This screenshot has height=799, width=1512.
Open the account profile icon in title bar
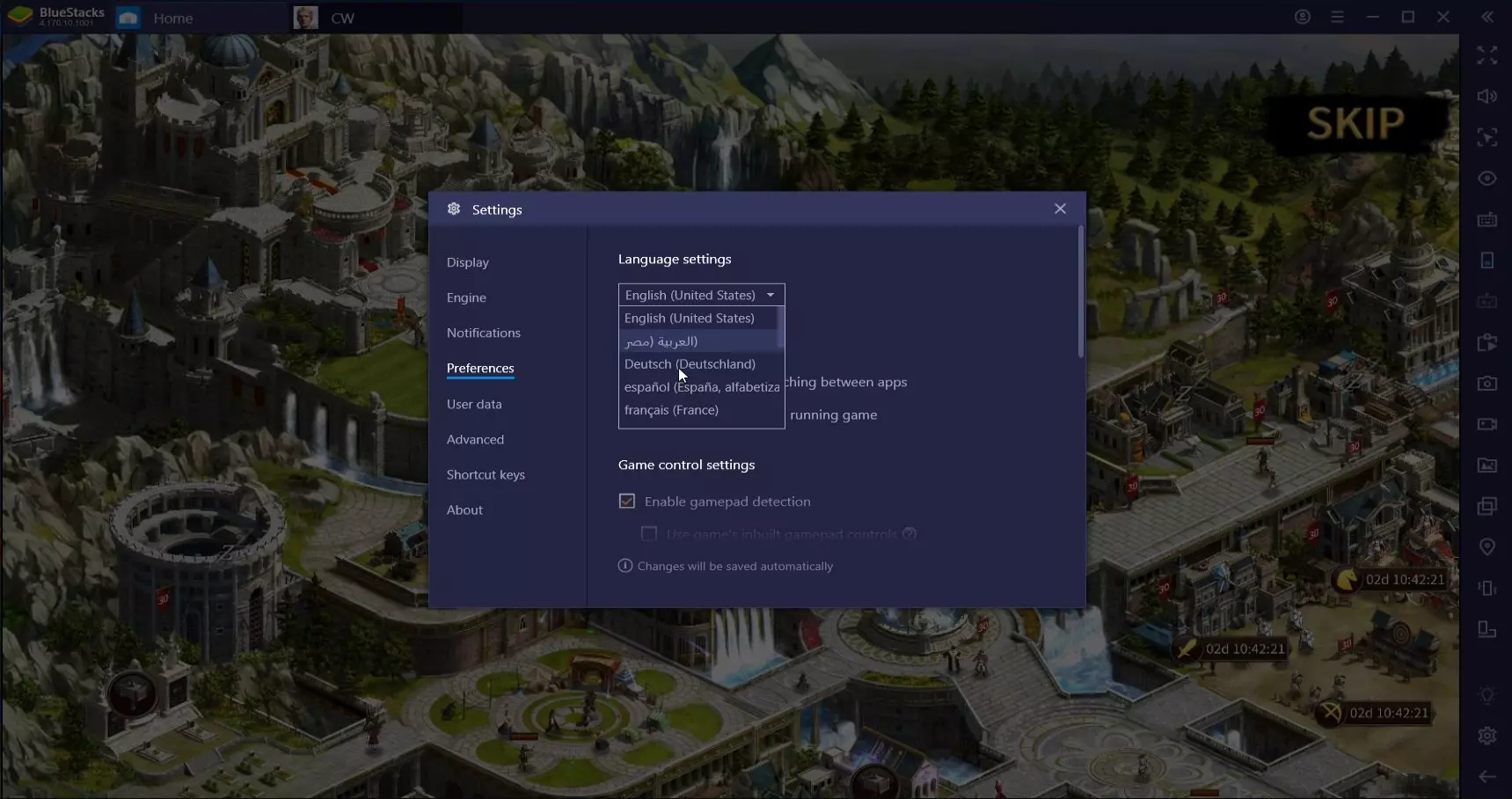(x=1303, y=17)
